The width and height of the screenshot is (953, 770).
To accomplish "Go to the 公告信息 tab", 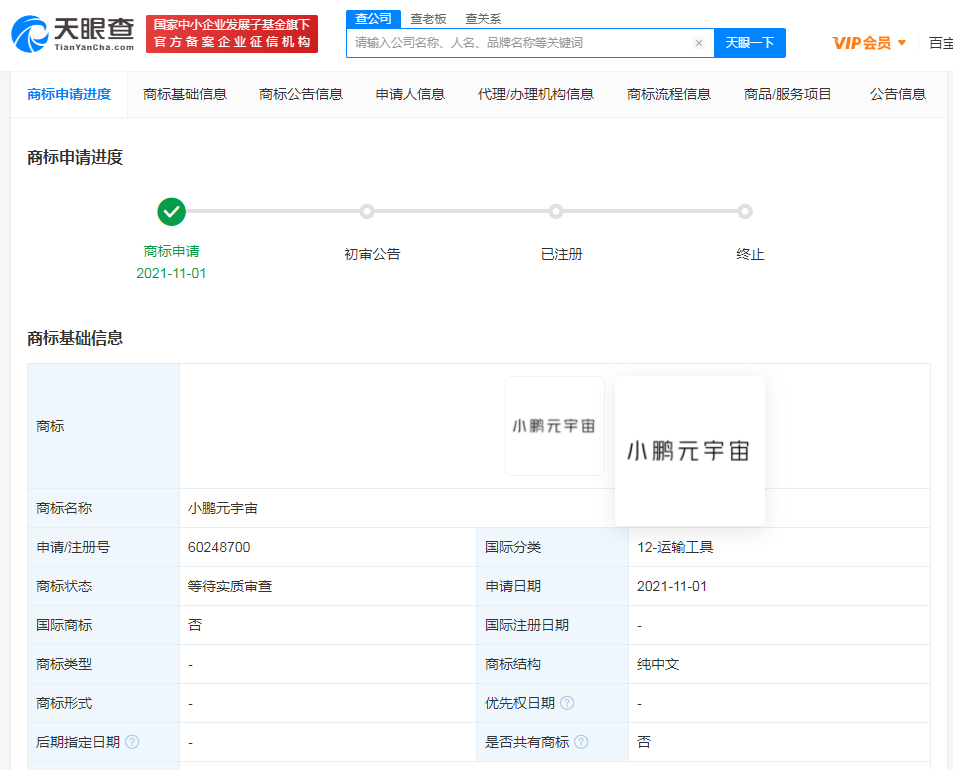I will (x=898, y=94).
